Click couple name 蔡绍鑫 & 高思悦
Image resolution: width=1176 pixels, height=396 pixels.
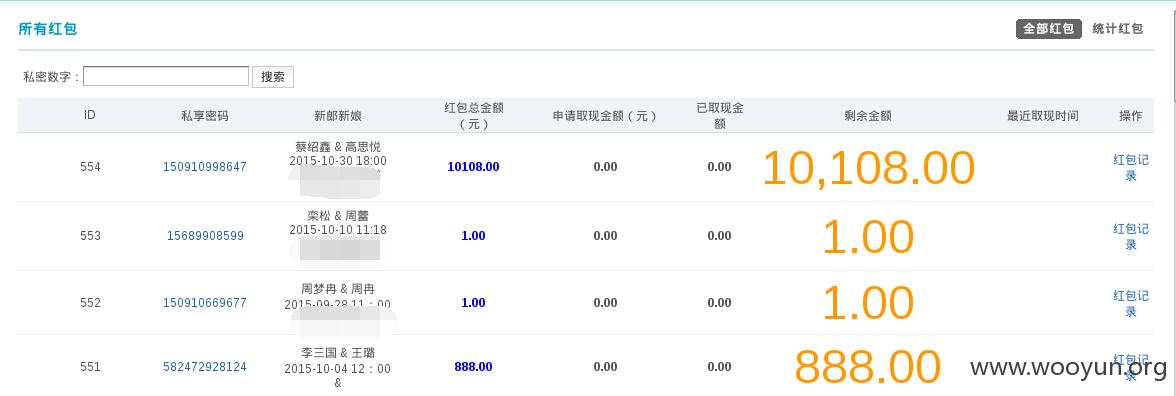tap(338, 146)
